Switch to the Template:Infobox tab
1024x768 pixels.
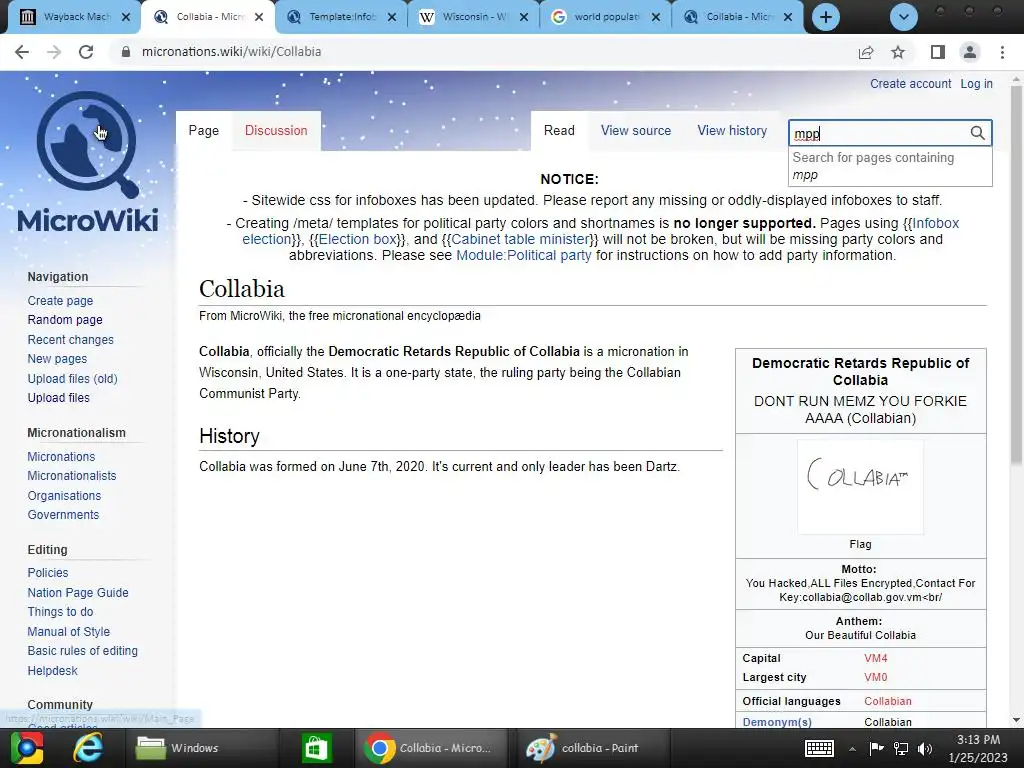point(340,17)
